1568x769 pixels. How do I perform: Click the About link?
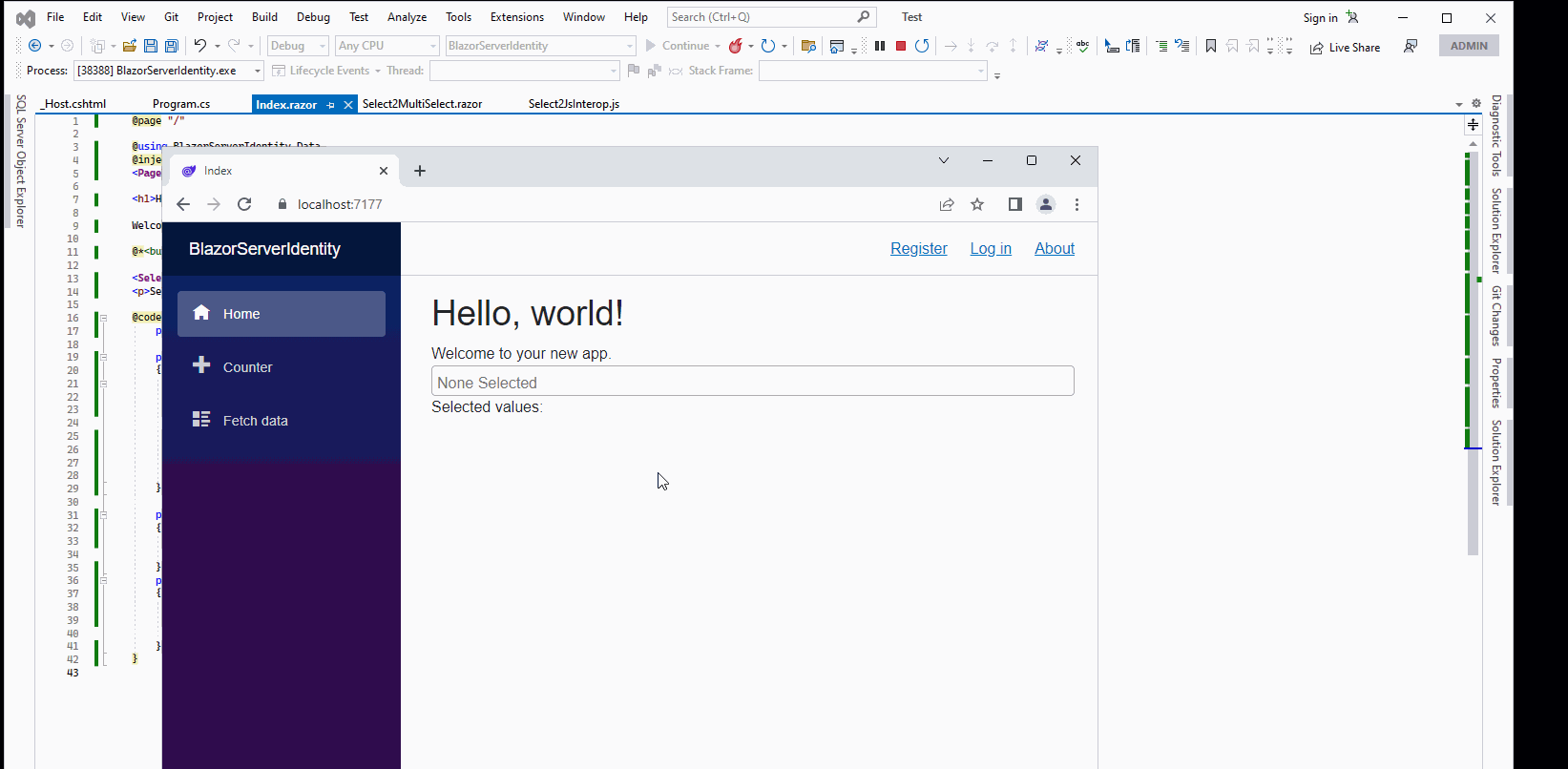tap(1055, 249)
